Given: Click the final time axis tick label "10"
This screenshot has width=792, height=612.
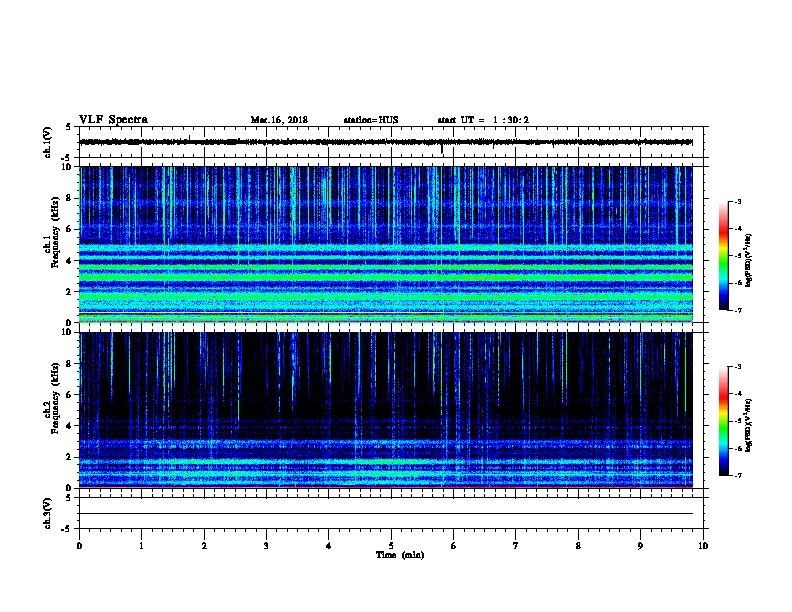Looking at the screenshot, I should [703, 546].
